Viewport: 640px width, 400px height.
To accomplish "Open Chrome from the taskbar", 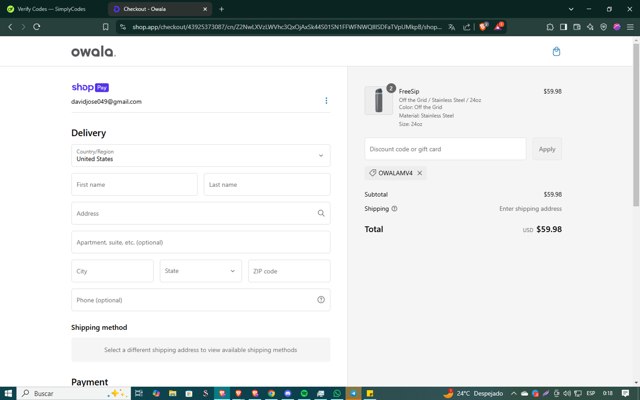I will [x=271, y=393].
